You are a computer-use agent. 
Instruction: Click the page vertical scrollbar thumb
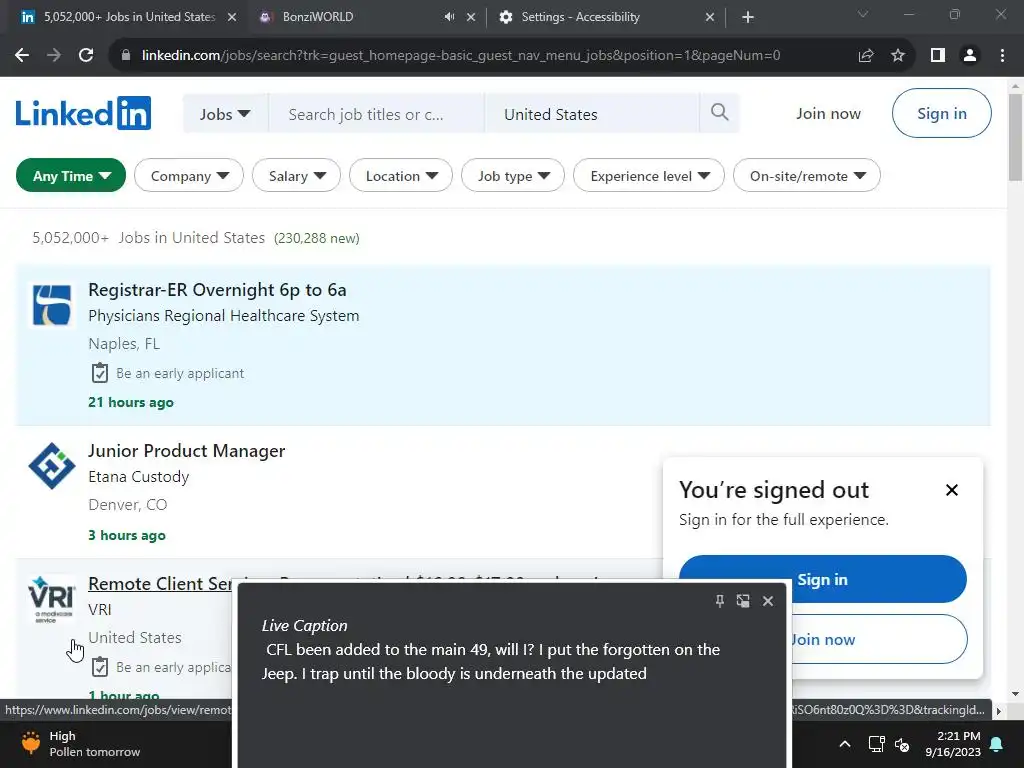point(1015,137)
